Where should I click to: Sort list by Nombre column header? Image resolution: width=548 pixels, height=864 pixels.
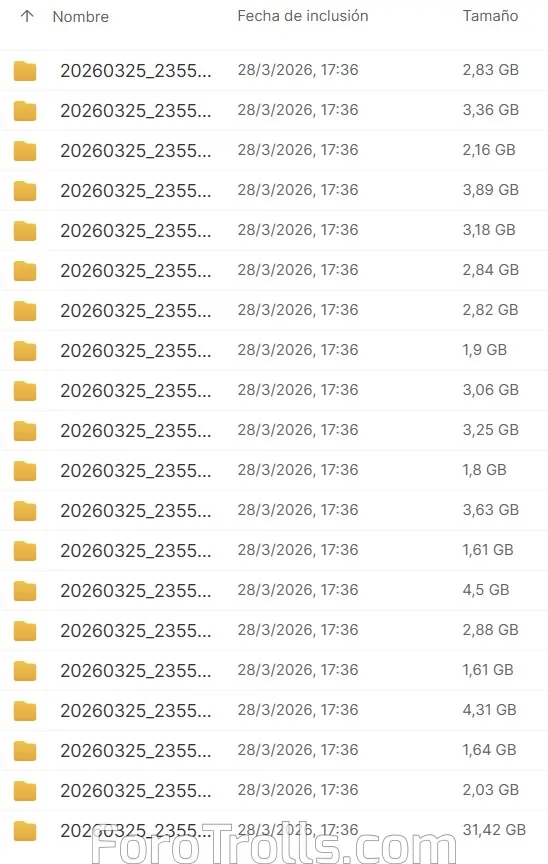(80, 17)
